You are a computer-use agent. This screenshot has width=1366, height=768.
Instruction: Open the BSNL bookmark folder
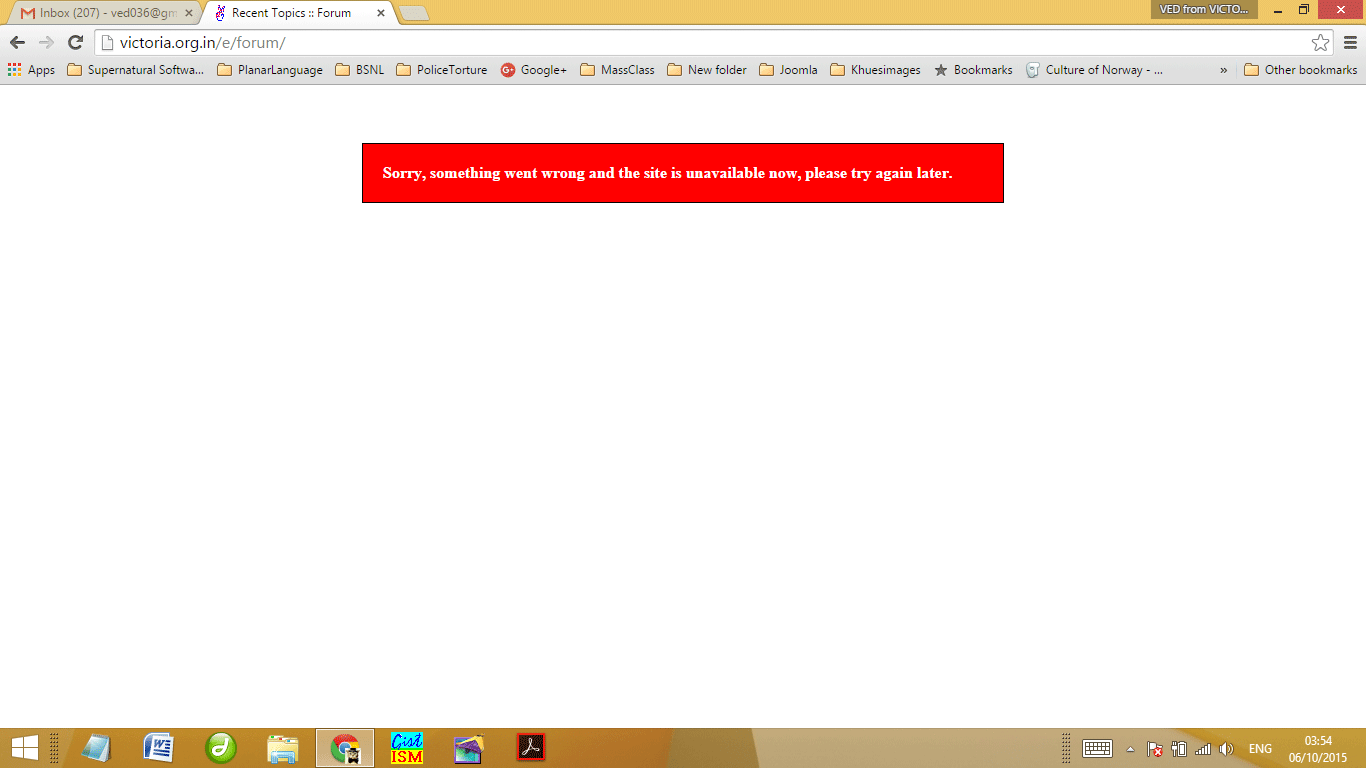coord(359,70)
